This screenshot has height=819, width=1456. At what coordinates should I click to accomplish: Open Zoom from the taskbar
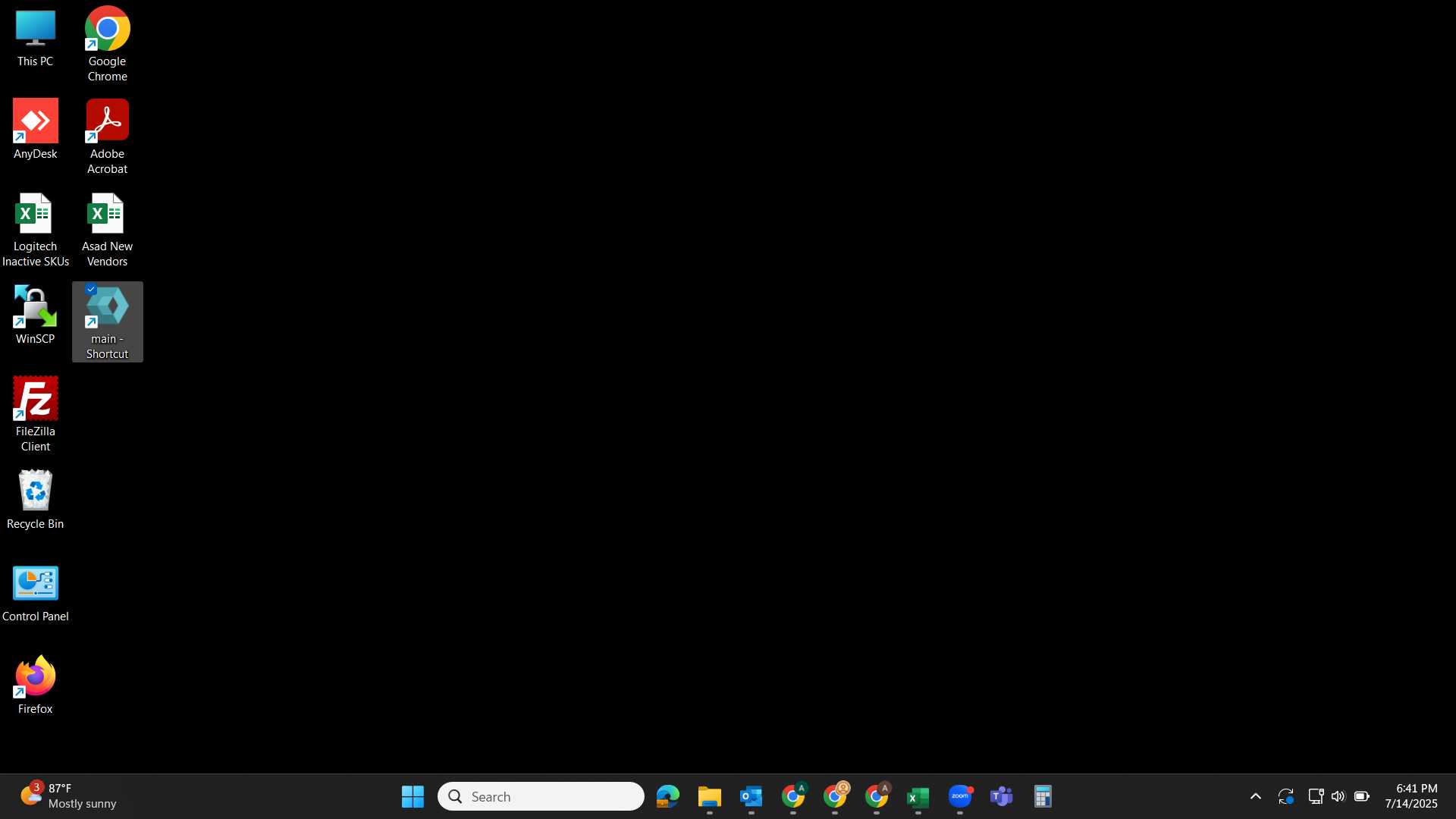click(x=960, y=796)
